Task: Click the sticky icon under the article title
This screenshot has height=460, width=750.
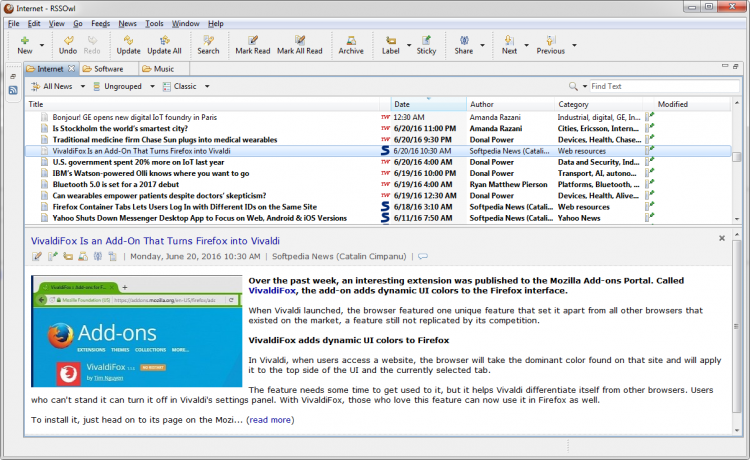Action: [x=53, y=256]
